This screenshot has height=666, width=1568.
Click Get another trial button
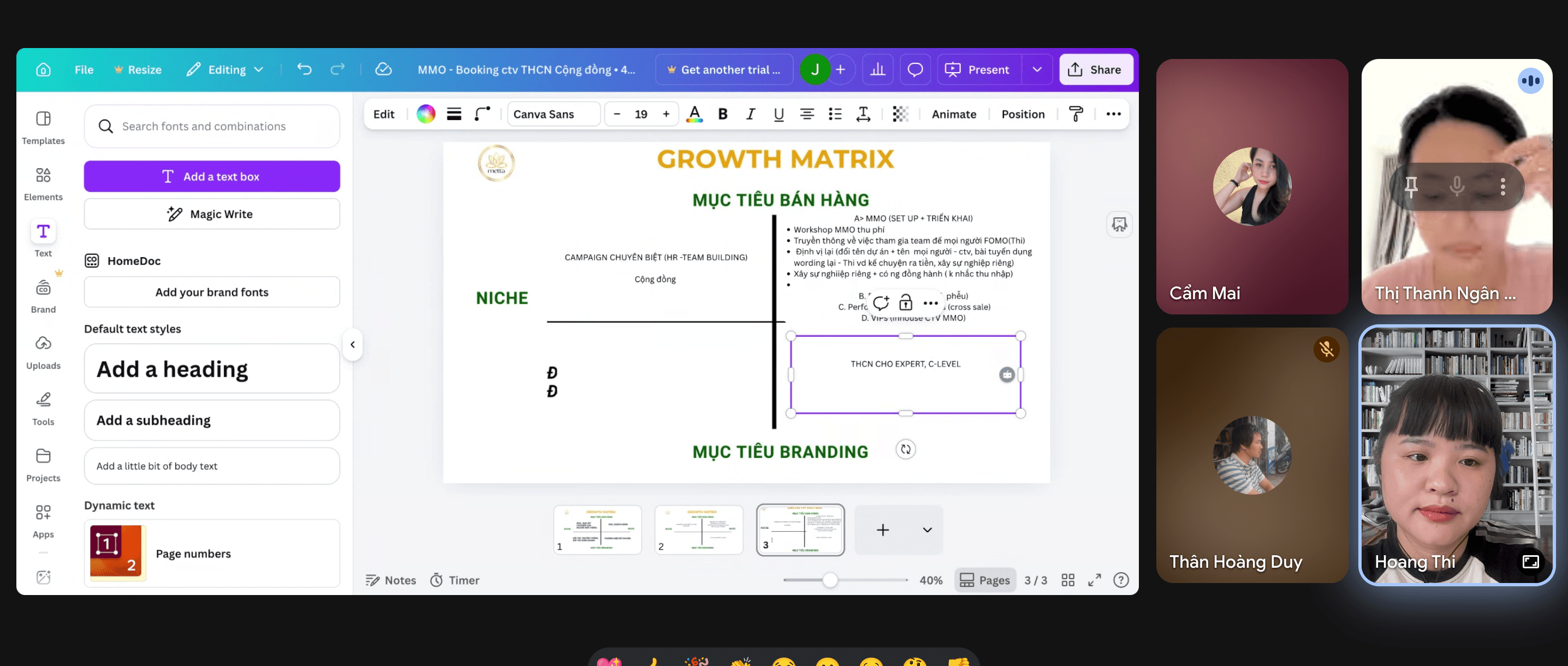click(724, 70)
